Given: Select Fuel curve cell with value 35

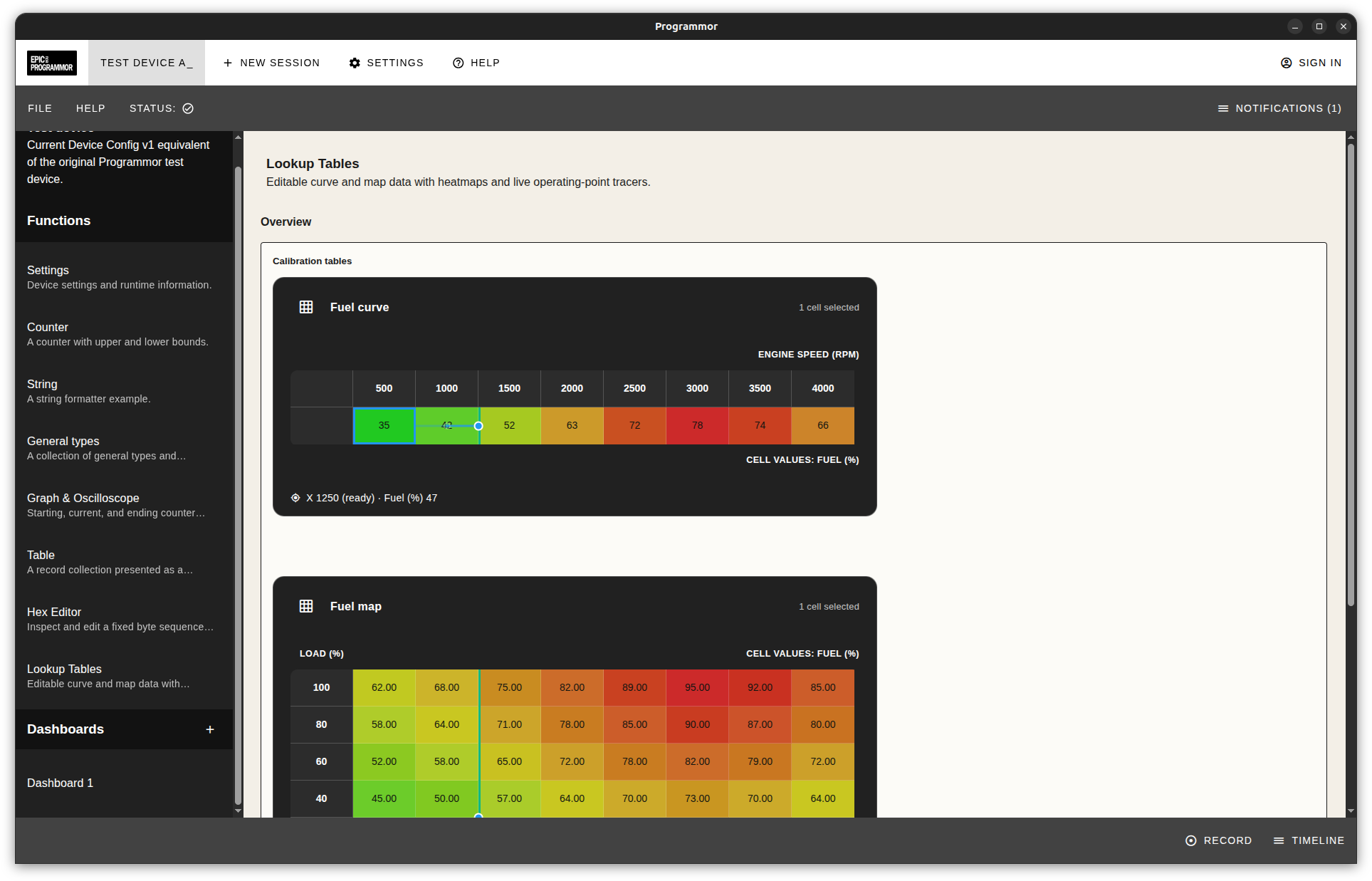Looking at the screenshot, I should tap(384, 425).
